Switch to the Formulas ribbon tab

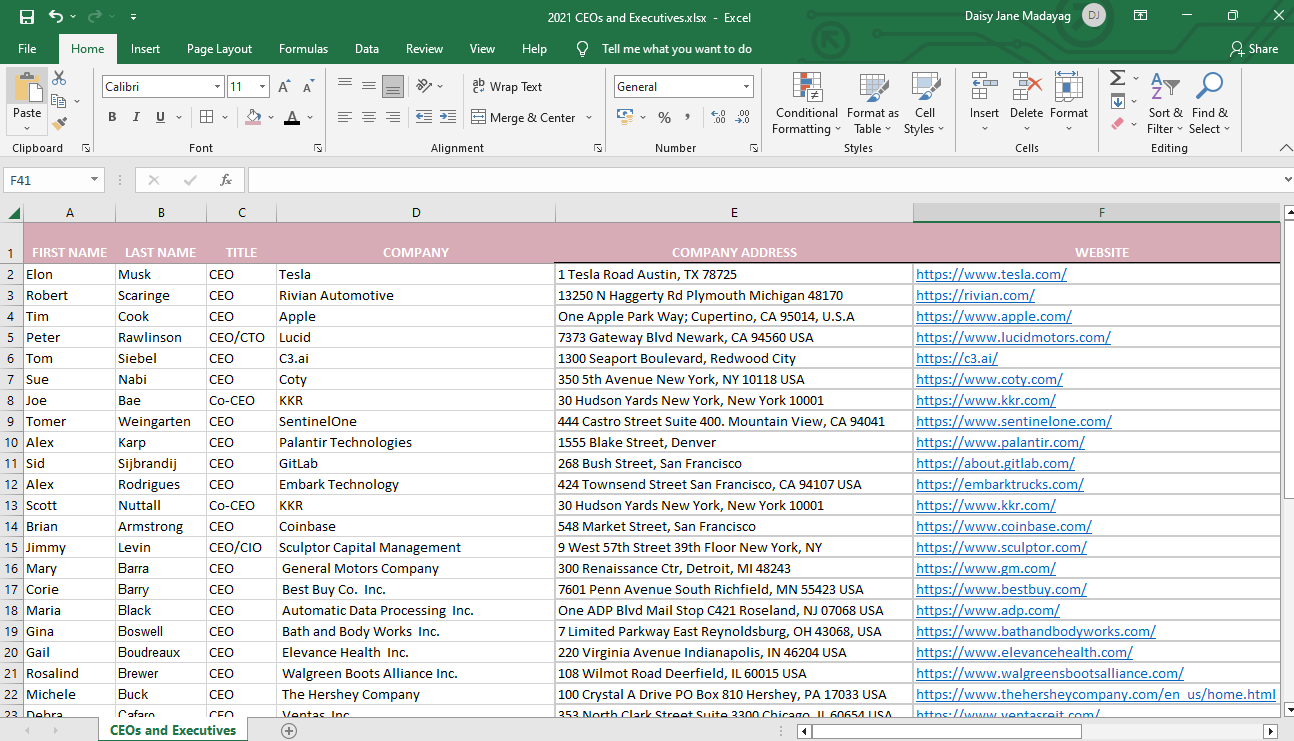pos(303,49)
